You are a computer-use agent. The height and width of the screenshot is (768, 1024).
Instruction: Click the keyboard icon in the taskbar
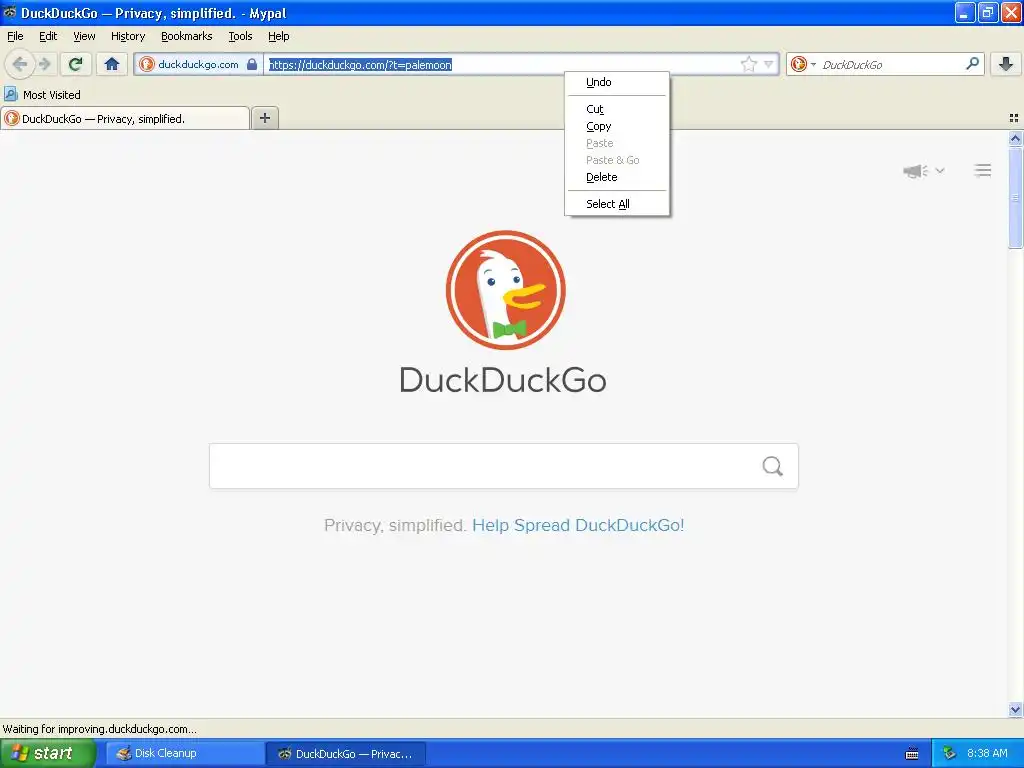click(x=912, y=754)
